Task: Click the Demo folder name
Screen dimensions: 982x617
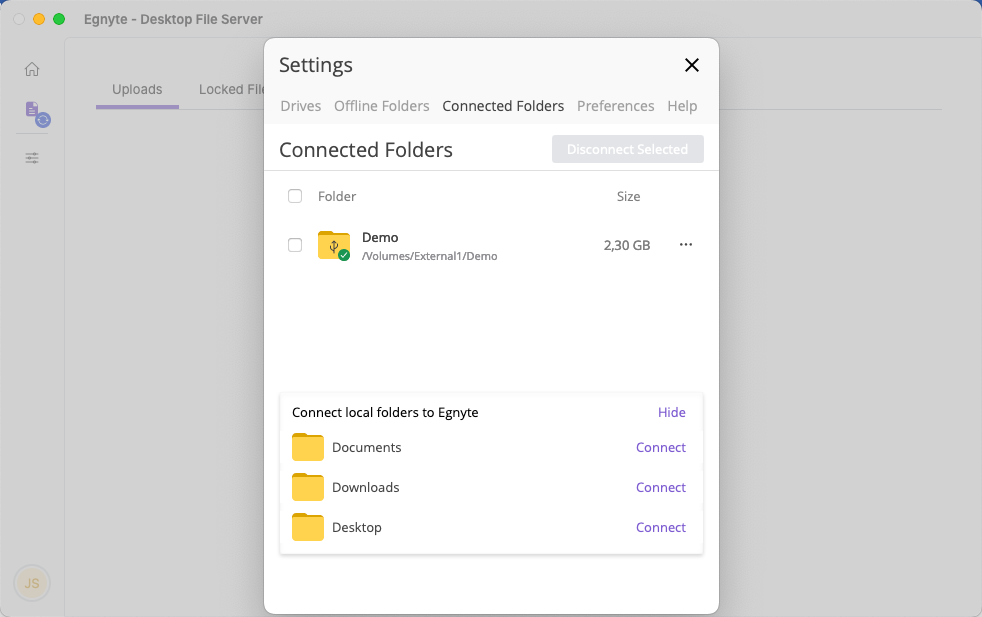Action: click(380, 237)
